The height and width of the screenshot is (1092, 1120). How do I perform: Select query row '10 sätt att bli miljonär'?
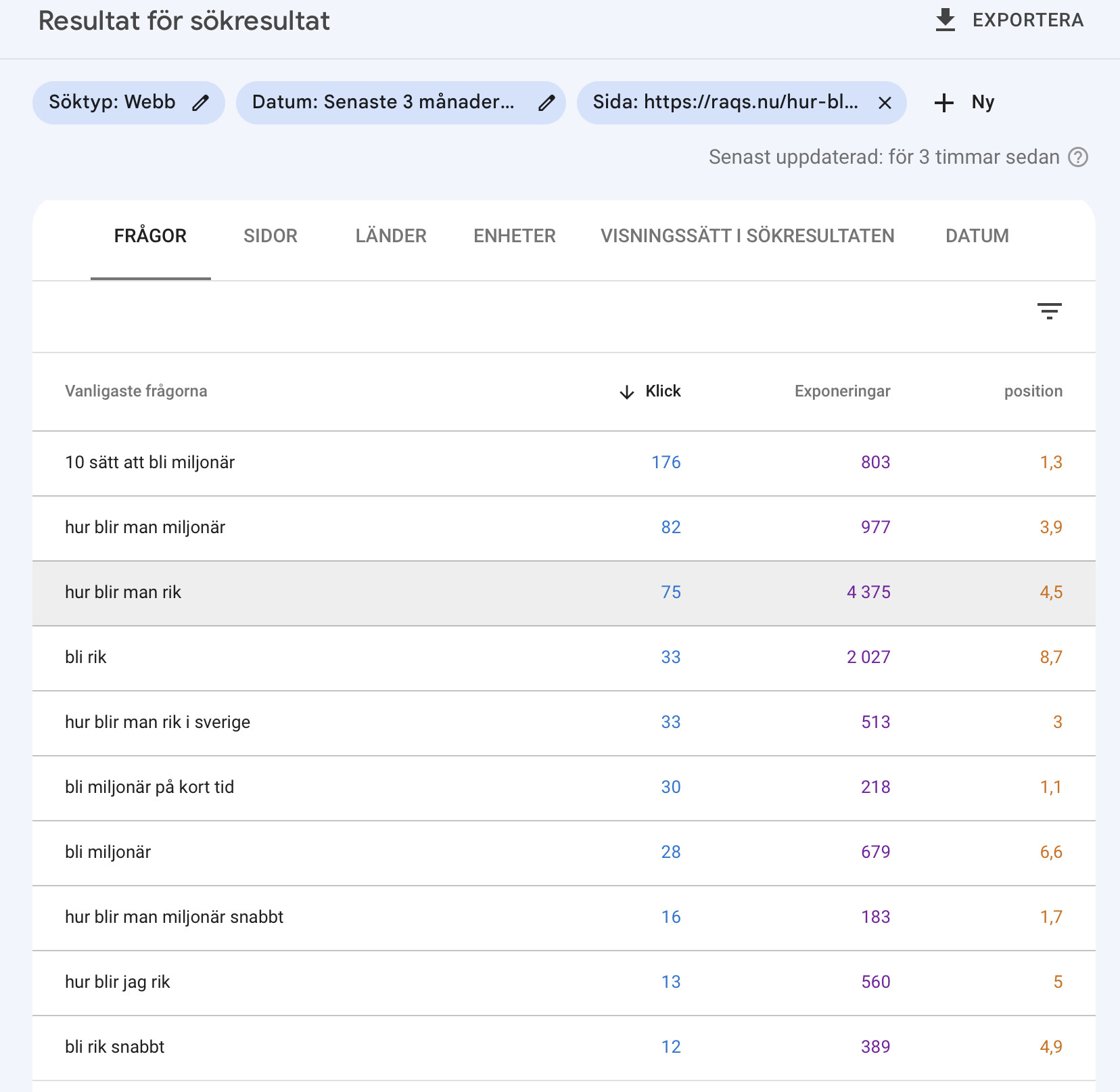pyautogui.click(x=150, y=463)
